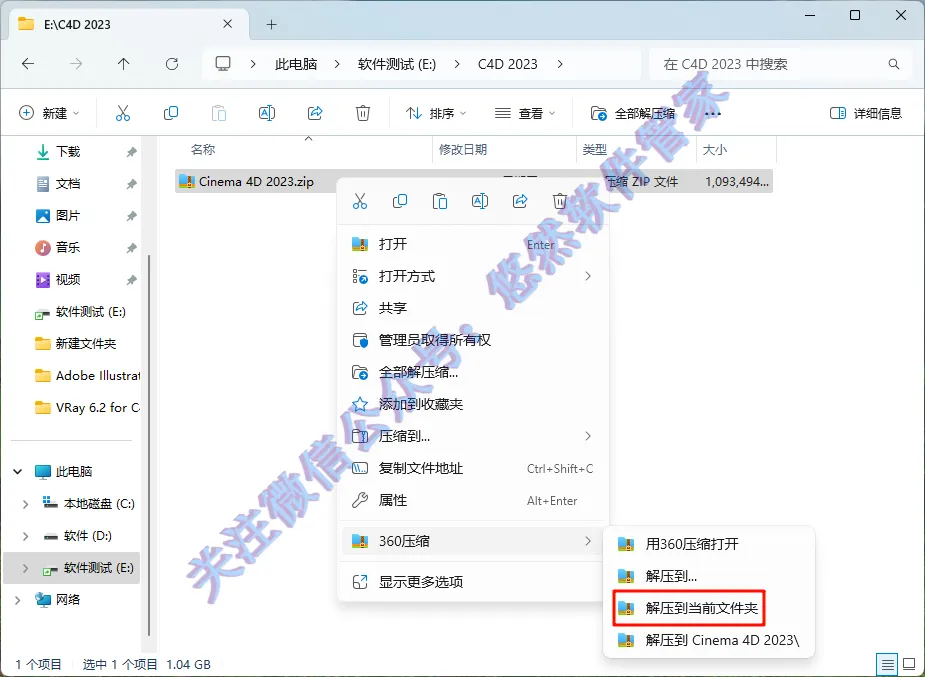Viewport: 925px width, 677px height.
Task: Open the 排序 dropdown
Action: 436,113
